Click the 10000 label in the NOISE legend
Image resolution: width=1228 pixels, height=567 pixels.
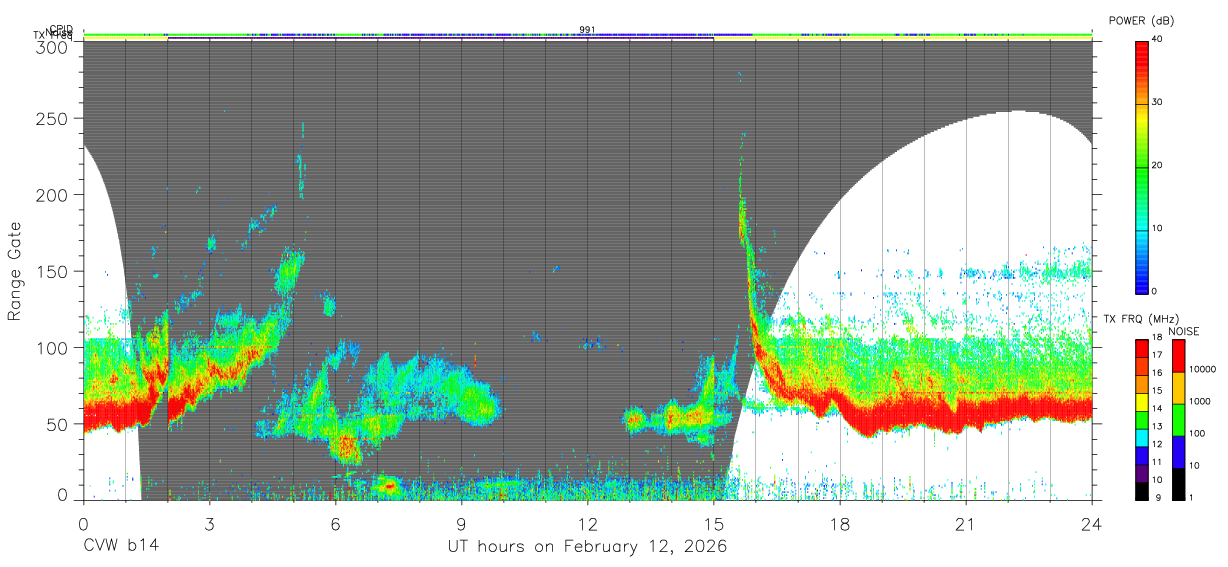(x=1201, y=369)
